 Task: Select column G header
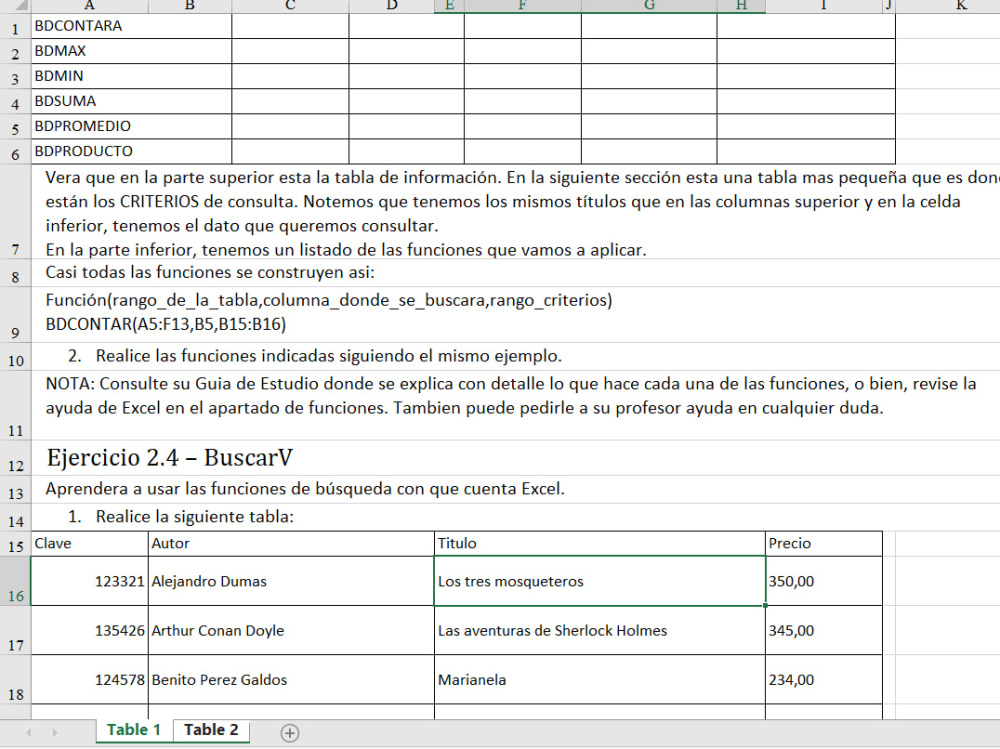tap(649, 6)
